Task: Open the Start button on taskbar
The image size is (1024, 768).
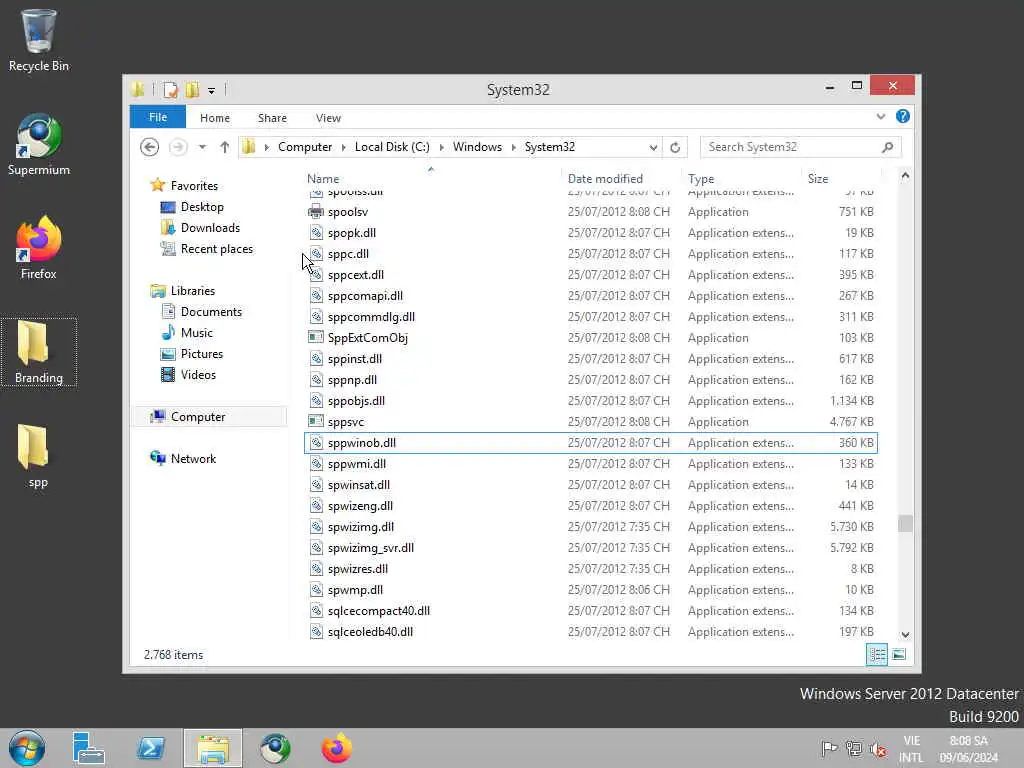Action: click(x=27, y=748)
